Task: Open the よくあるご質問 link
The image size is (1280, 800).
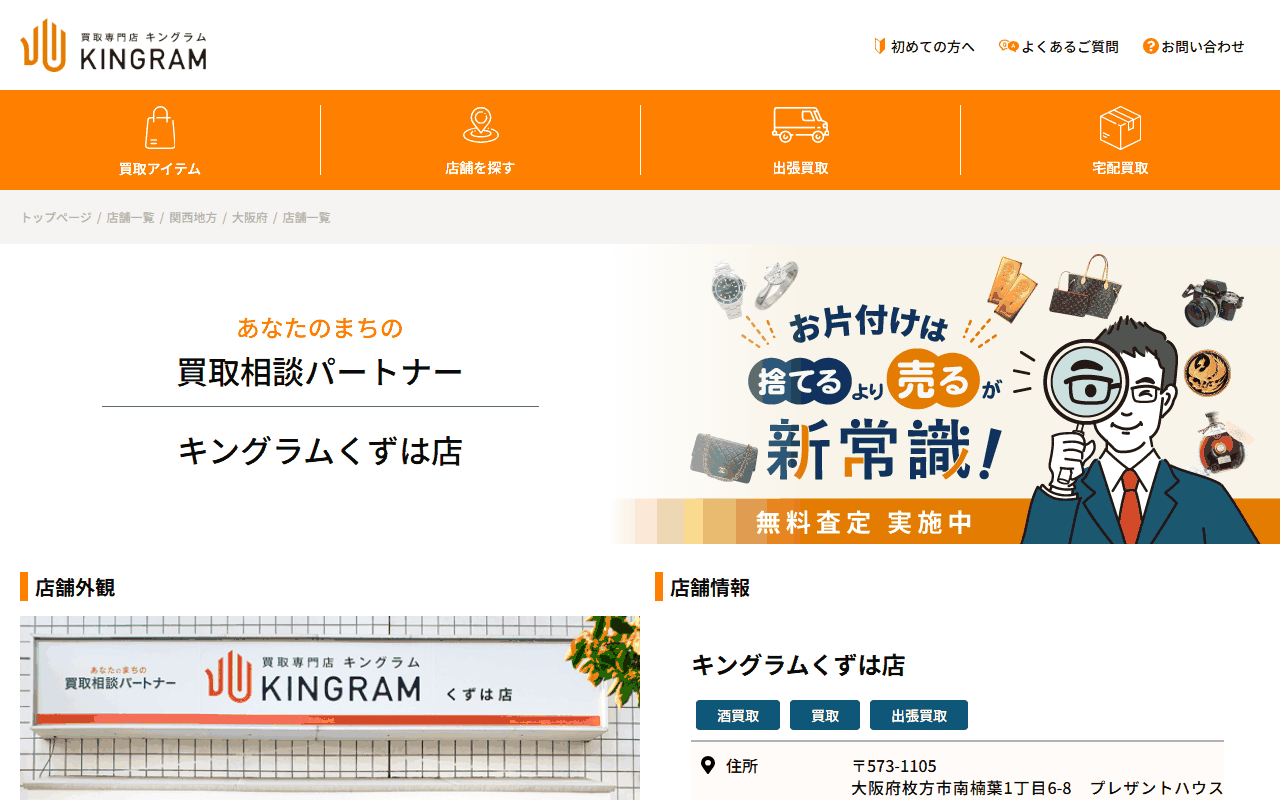Action: [x=1070, y=46]
